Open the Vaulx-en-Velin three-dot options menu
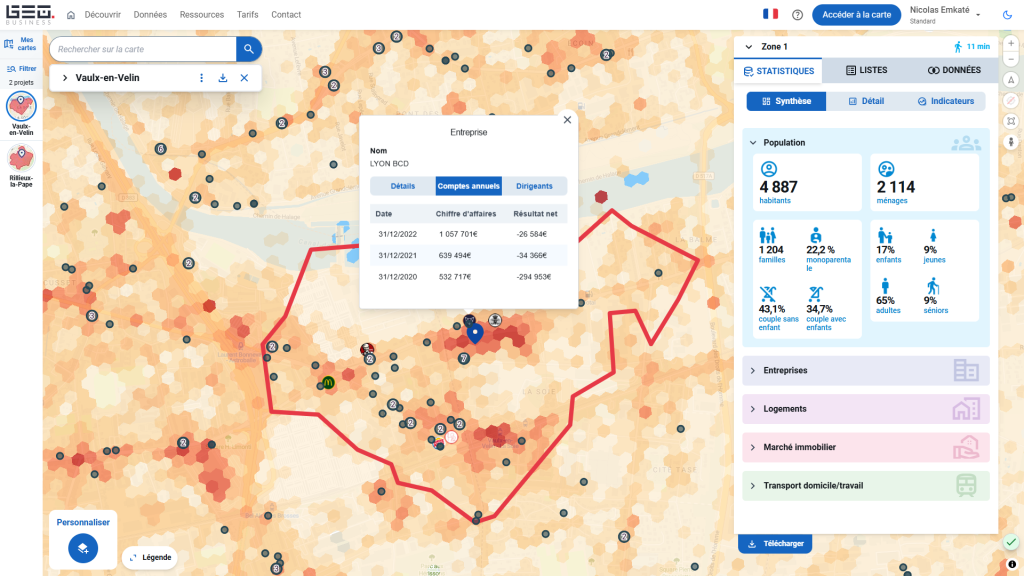The height and width of the screenshot is (576, 1024). click(x=201, y=78)
